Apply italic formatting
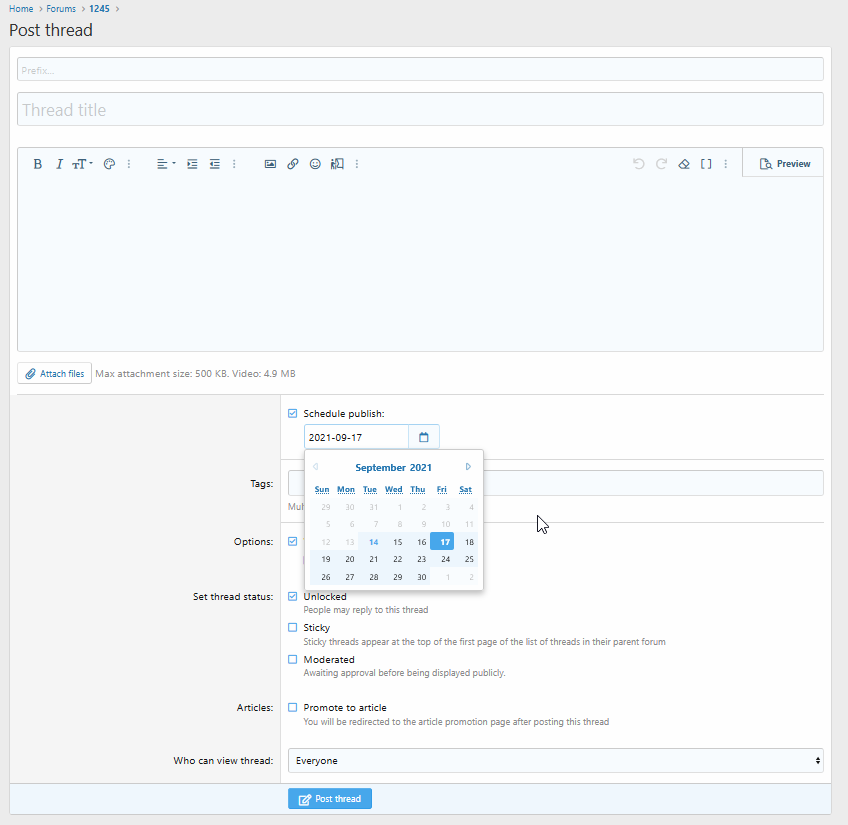 point(59,164)
